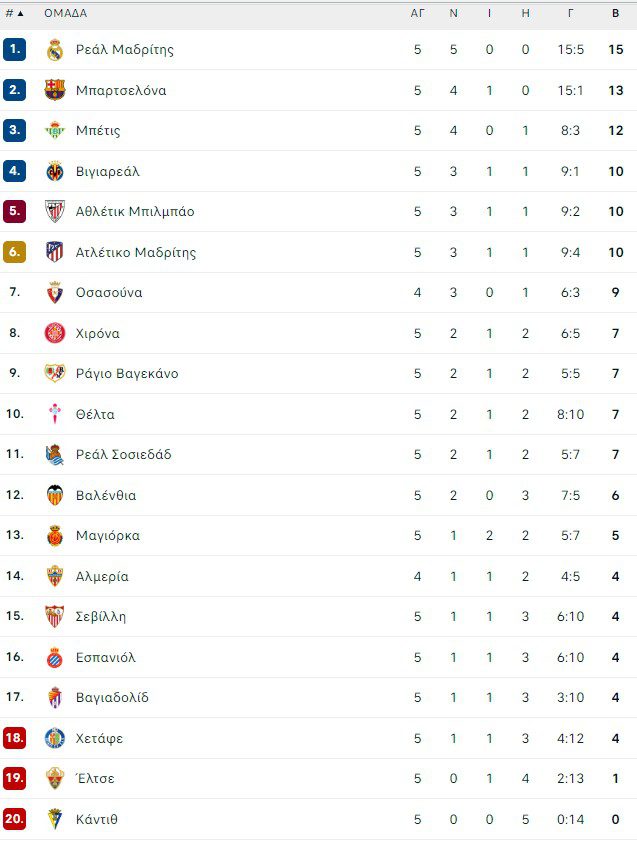Click the Atlético Madrid club crest
Screen dimensions: 637x848
pyautogui.click(x=55, y=252)
